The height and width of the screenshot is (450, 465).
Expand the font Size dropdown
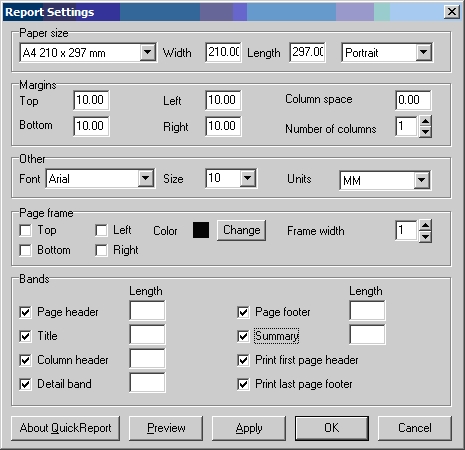click(248, 178)
